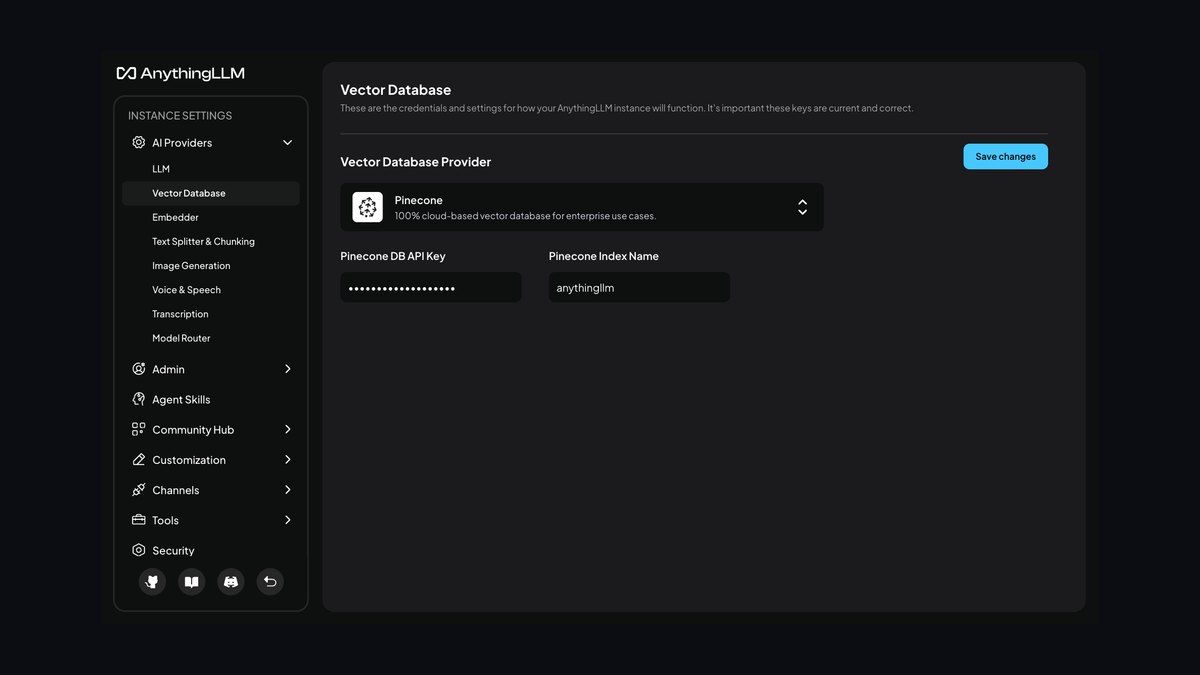Viewport: 1200px width, 675px height.
Task: Click the Admin user icon
Action: (139, 369)
